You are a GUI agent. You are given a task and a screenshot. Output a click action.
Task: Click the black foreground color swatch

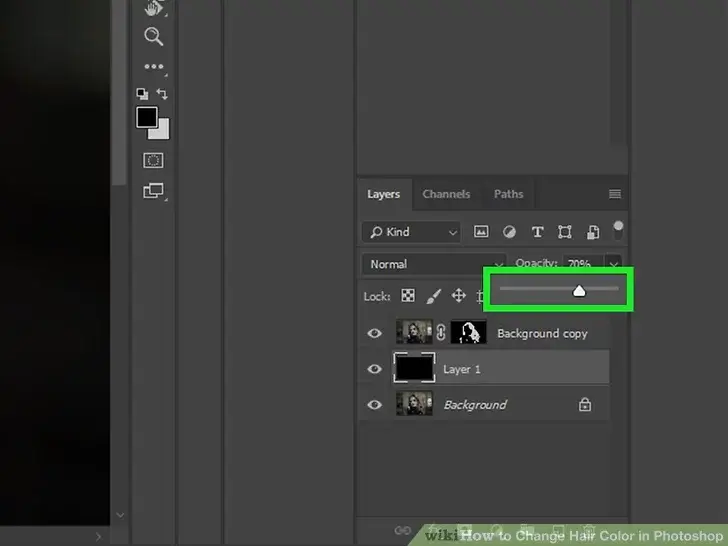pos(147,117)
